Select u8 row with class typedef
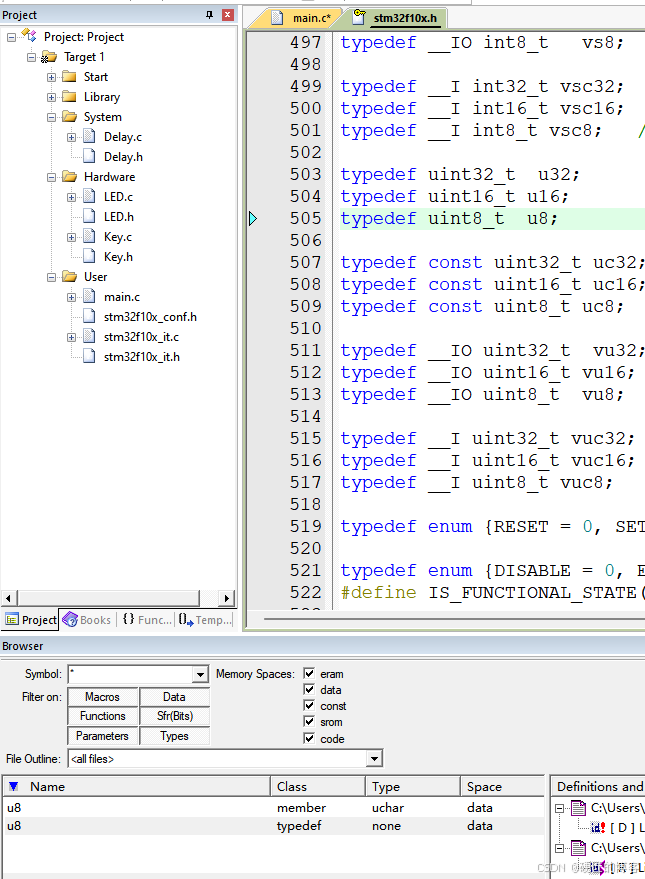 pyautogui.click(x=273, y=826)
